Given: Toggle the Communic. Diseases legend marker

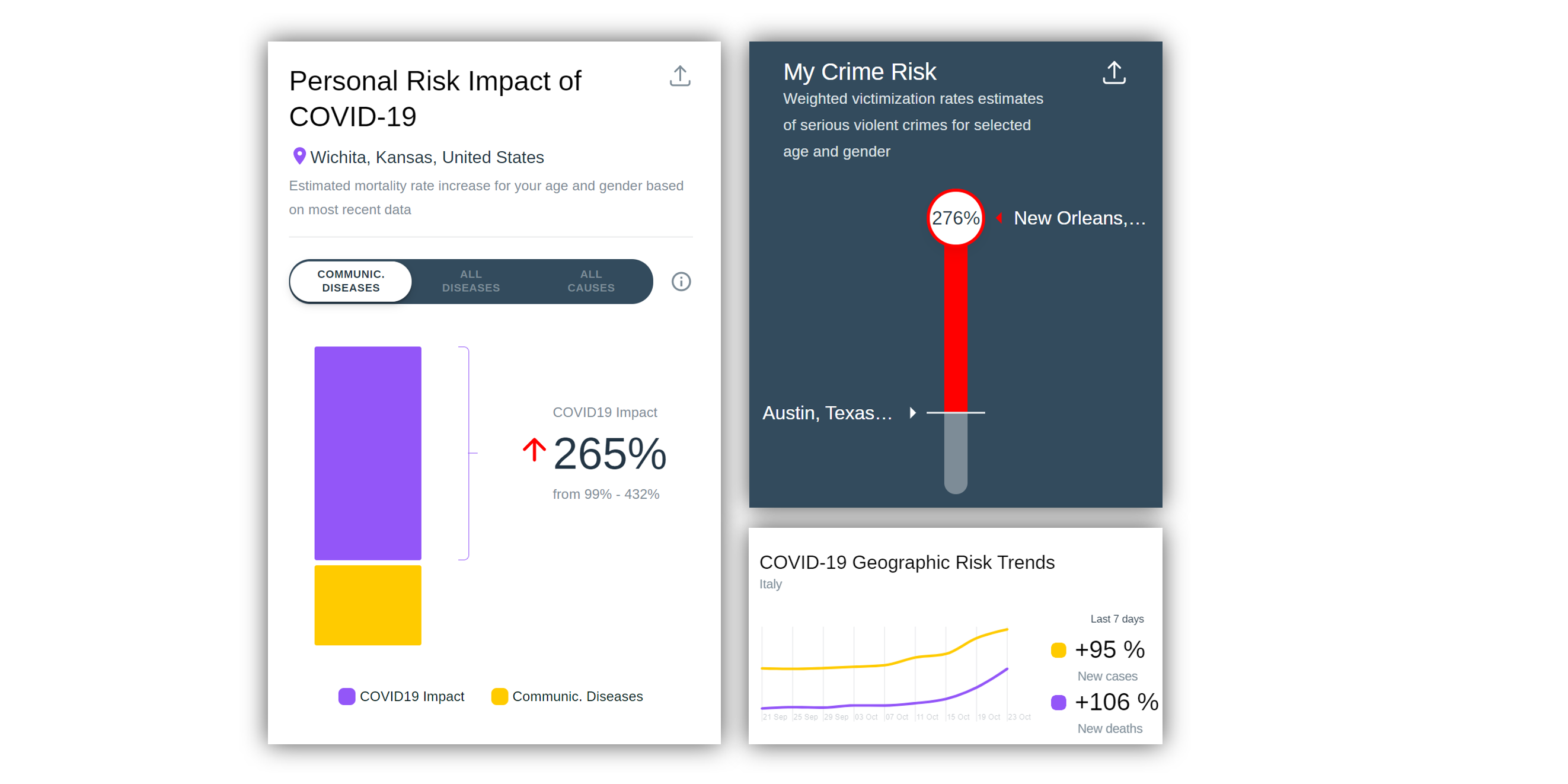Looking at the screenshot, I should (x=499, y=696).
